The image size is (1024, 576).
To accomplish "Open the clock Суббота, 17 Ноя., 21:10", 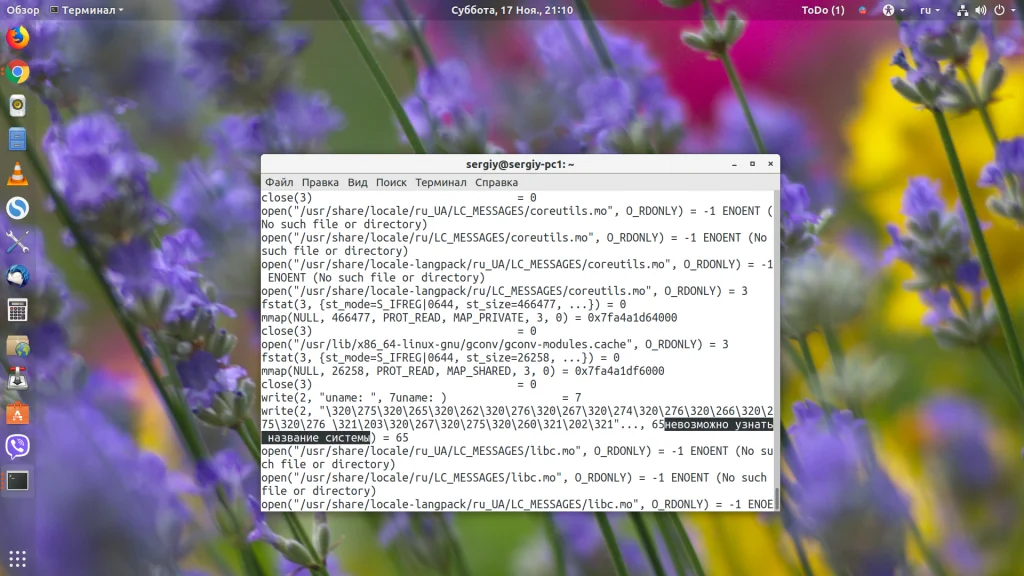I will pyautogui.click(x=512, y=10).
